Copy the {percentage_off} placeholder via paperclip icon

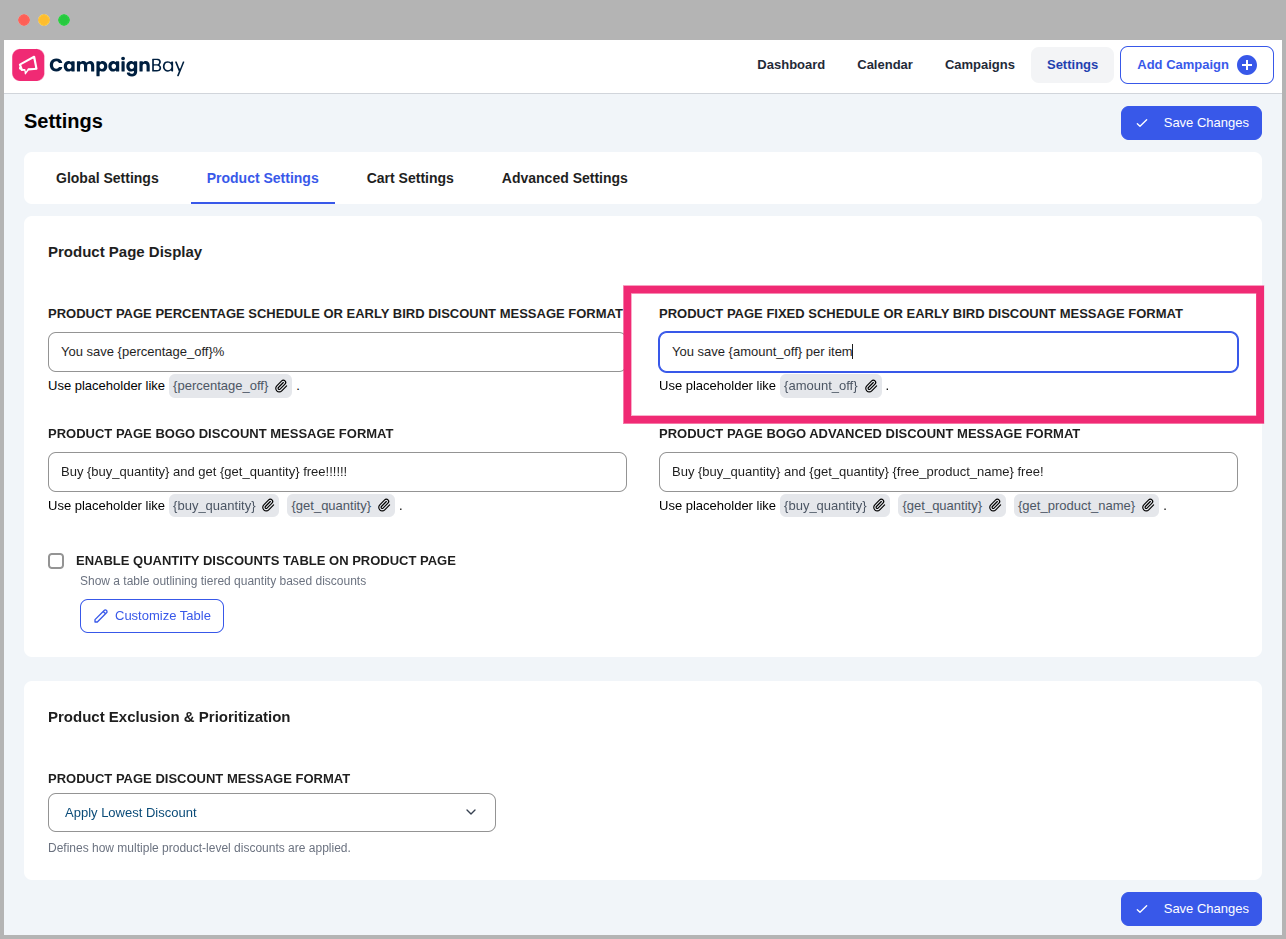pyautogui.click(x=282, y=386)
